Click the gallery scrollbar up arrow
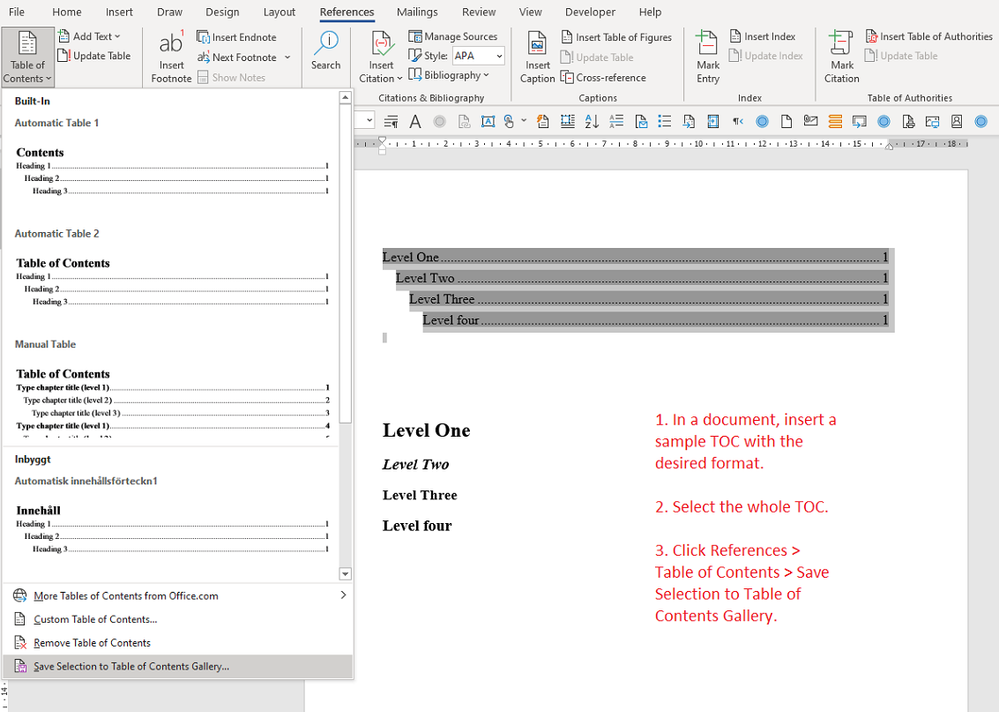 coord(345,97)
